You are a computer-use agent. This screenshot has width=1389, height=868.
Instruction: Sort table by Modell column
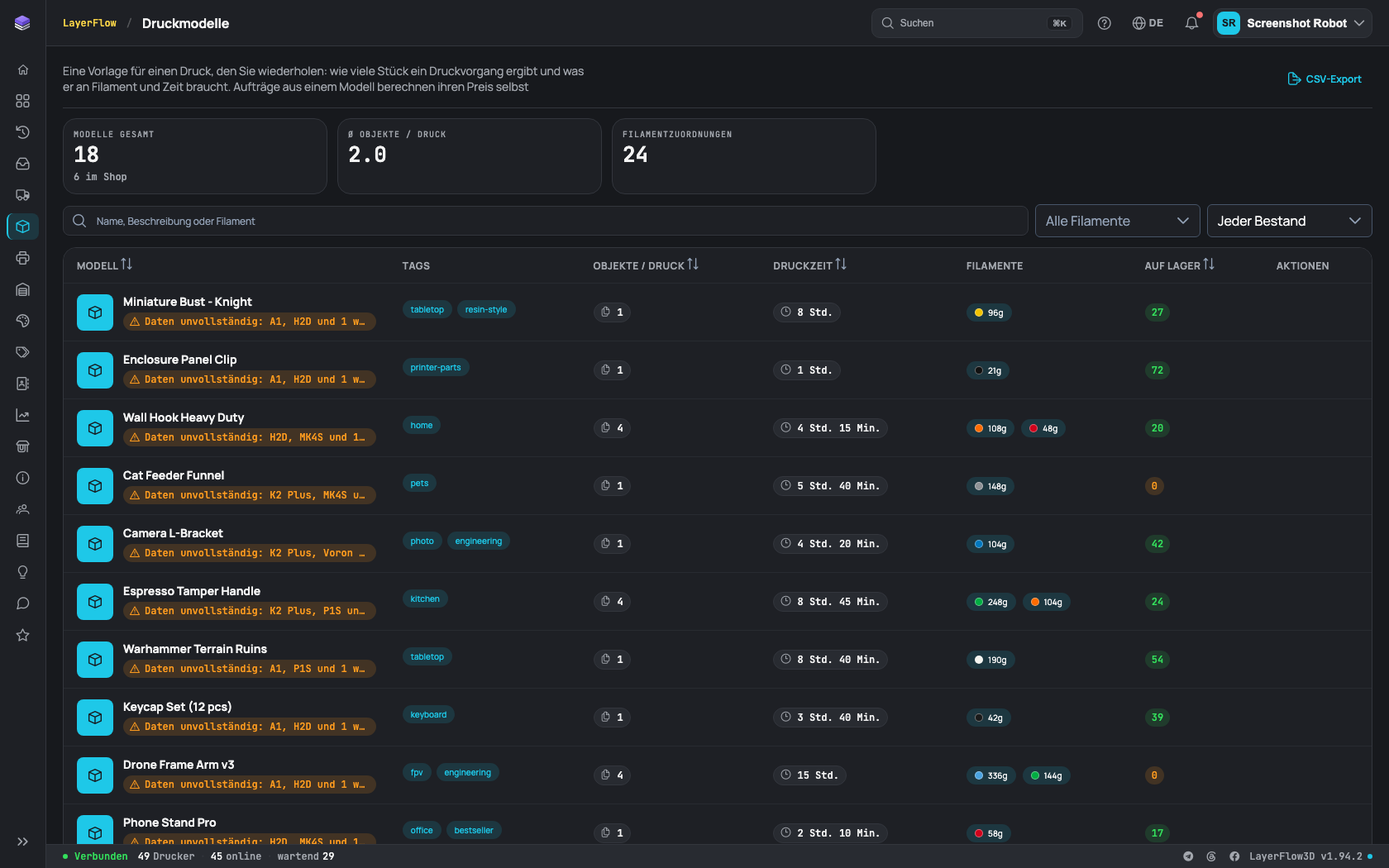104,265
